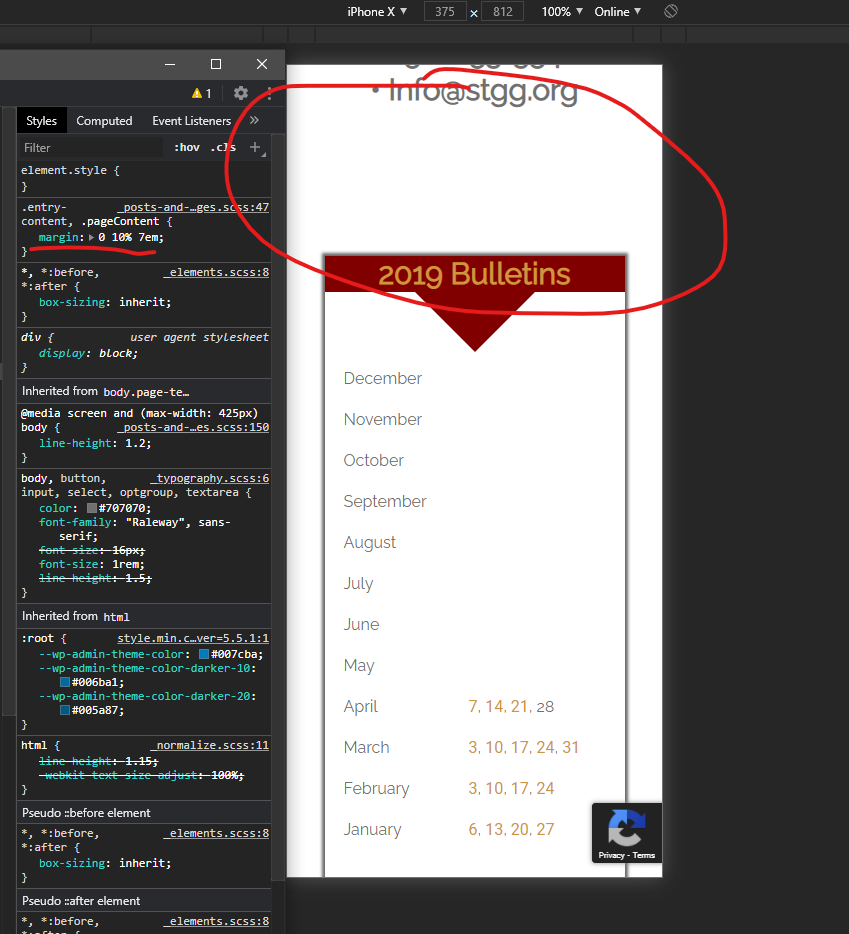Click the #707070 color swatch
Viewport: 849px width, 934px height.
(x=92, y=508)
